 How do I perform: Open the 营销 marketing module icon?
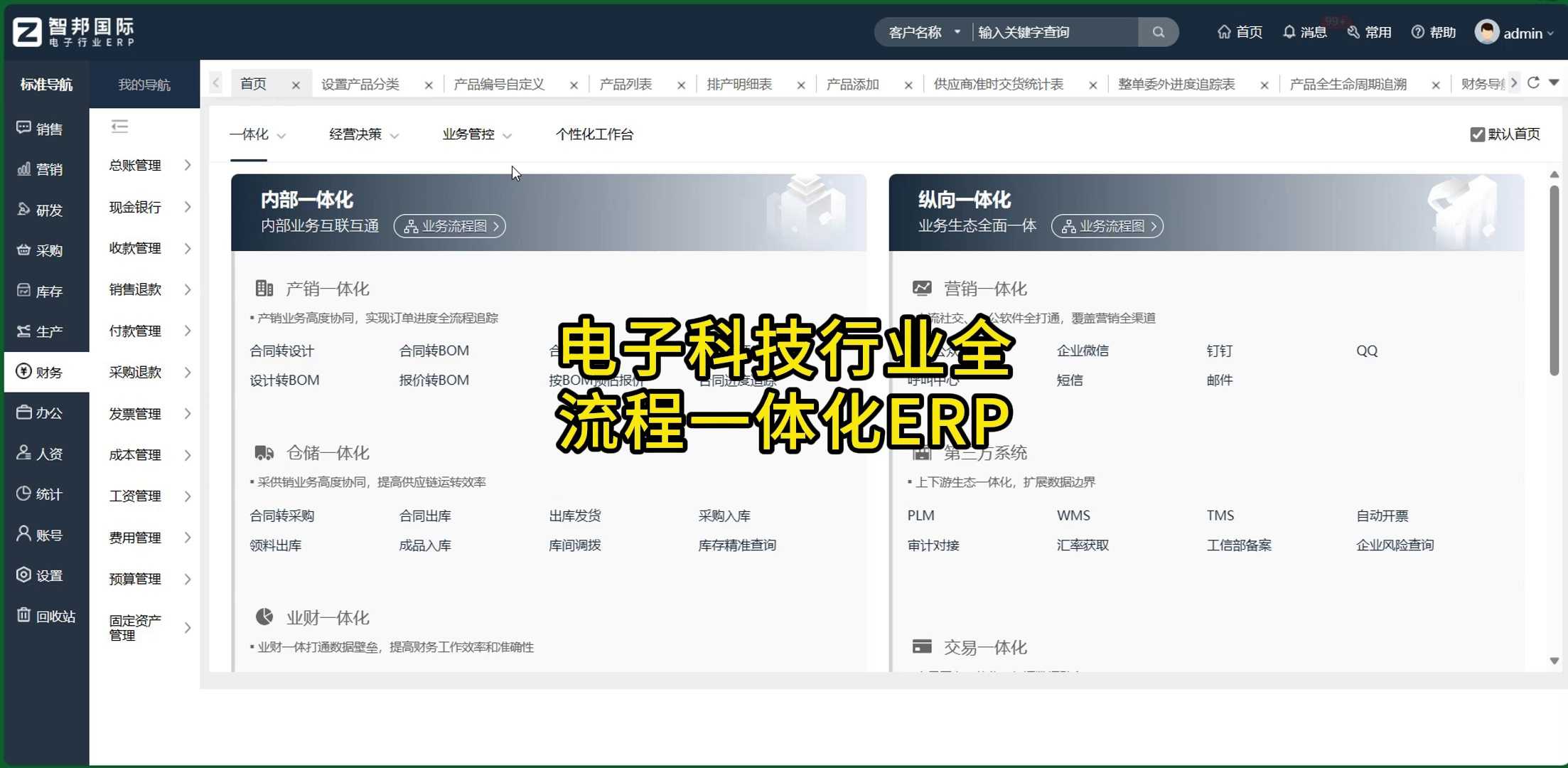[x=23, y=169]
